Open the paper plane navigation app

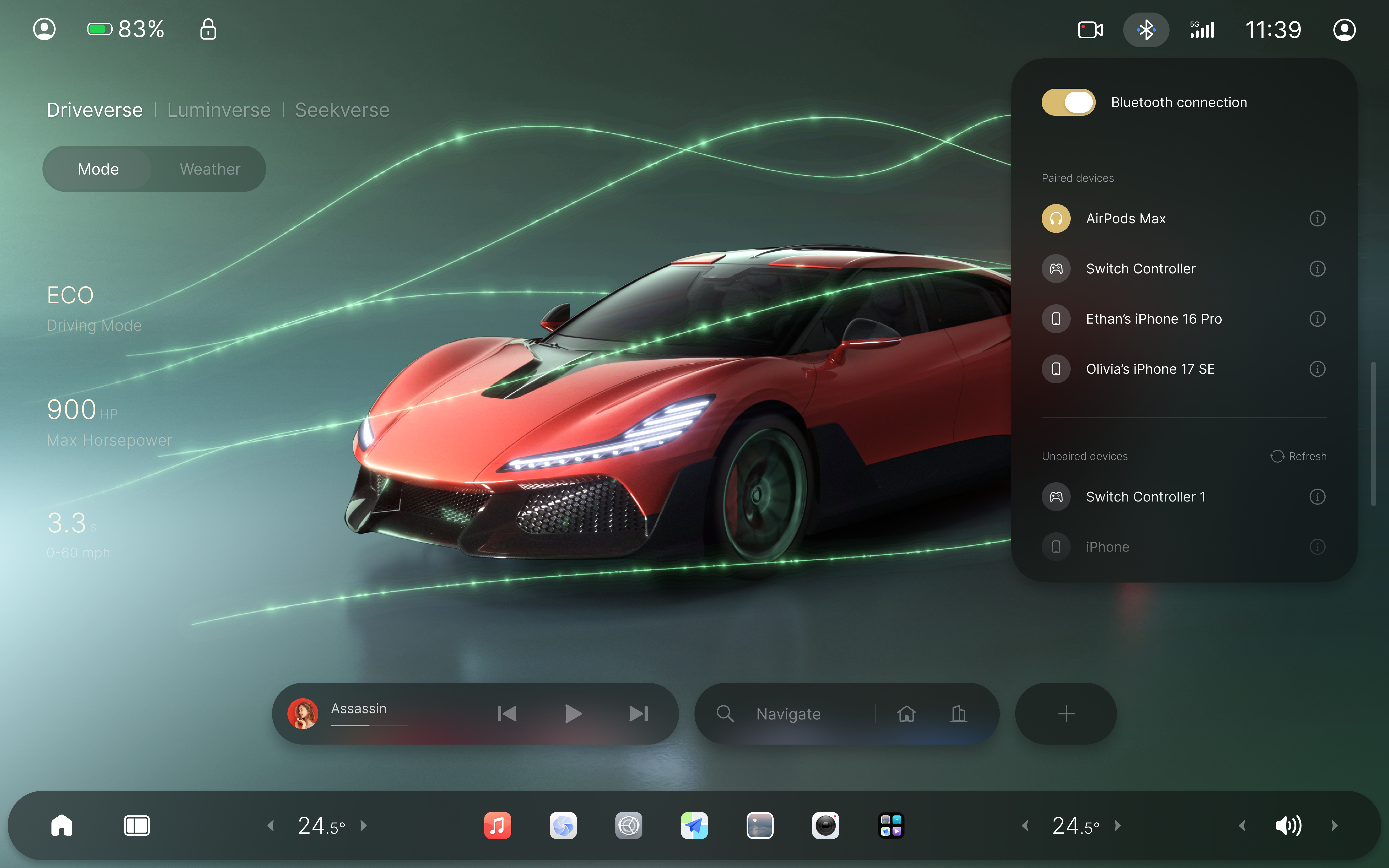(x=694, y=826)
